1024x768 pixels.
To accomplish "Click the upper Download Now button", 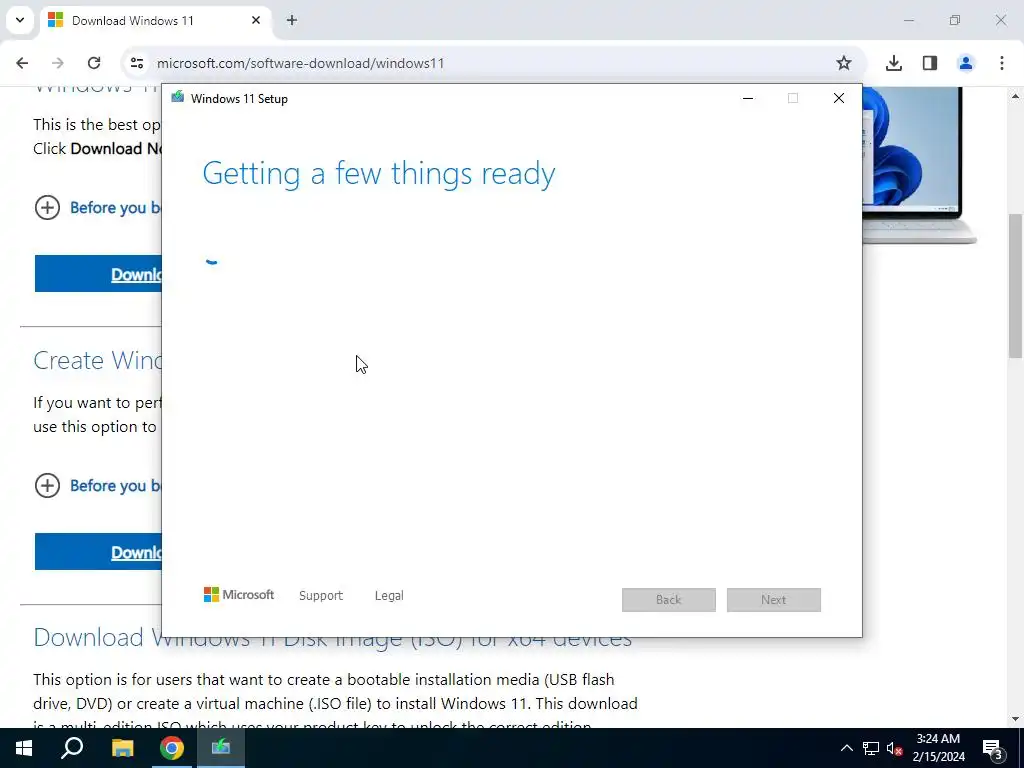I will pos(98,274).
